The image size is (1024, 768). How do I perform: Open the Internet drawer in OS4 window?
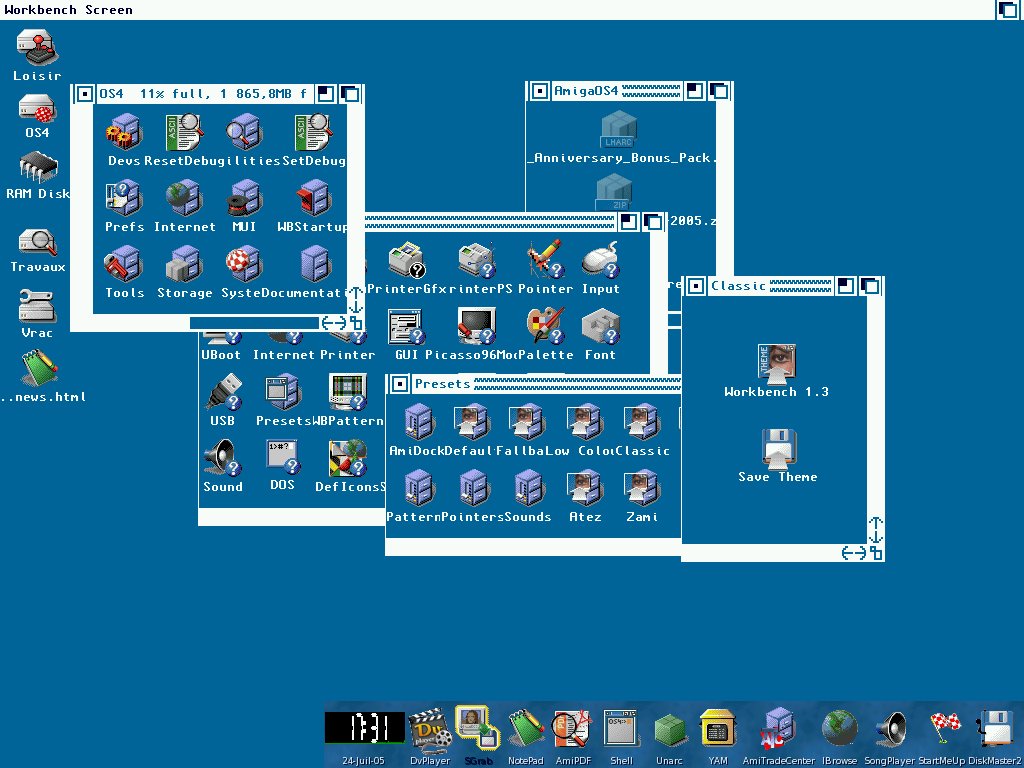tap(184, 198)
